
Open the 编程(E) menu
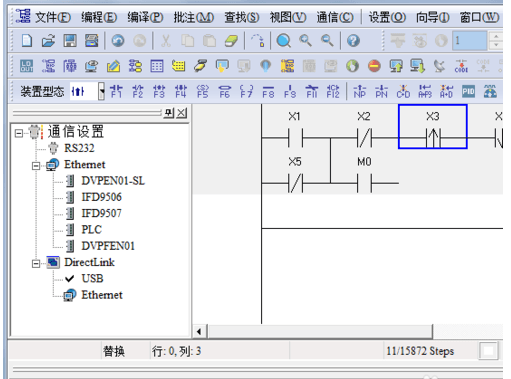coord(99,17)
